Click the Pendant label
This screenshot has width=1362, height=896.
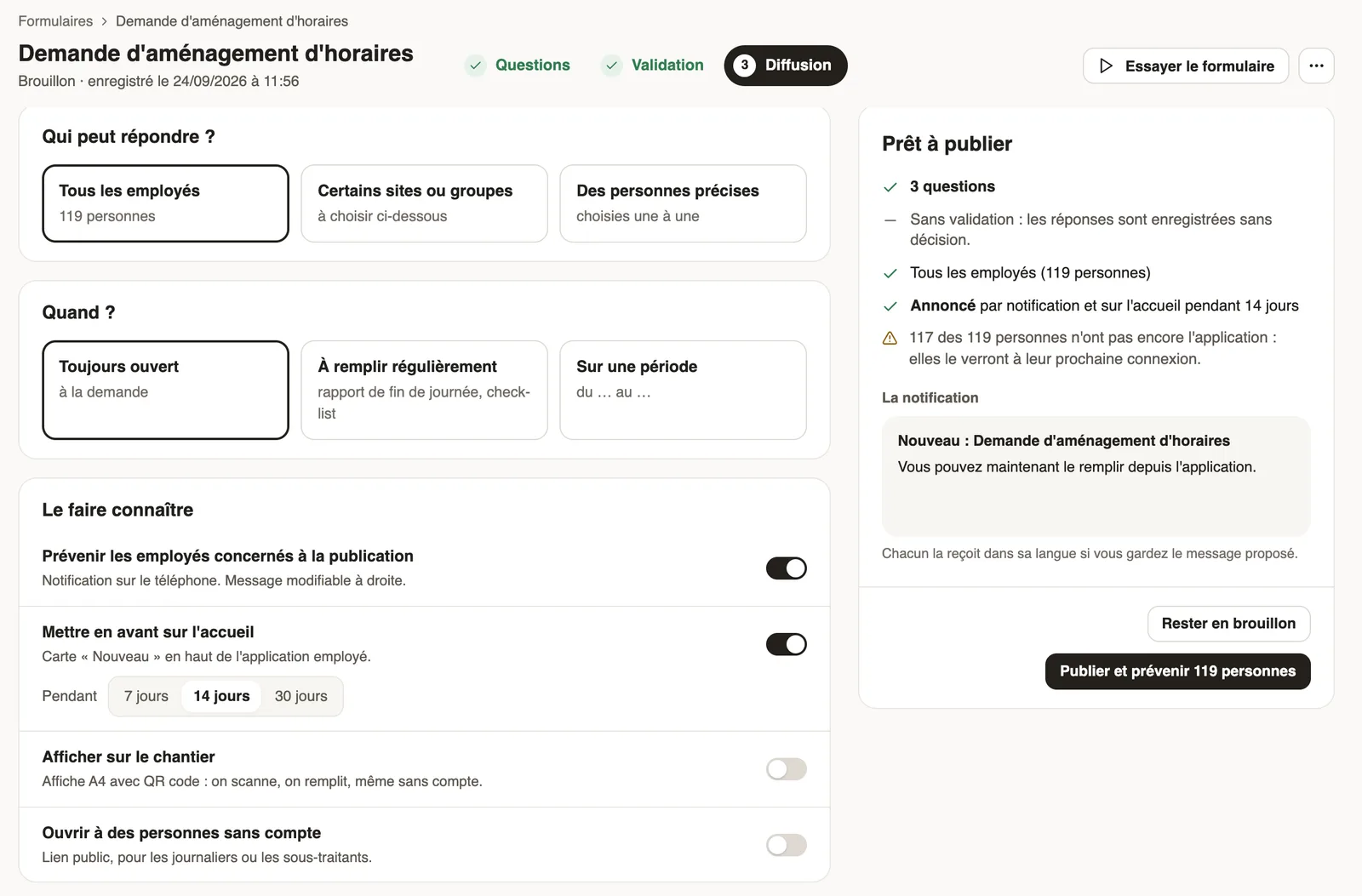coord(70,696)
